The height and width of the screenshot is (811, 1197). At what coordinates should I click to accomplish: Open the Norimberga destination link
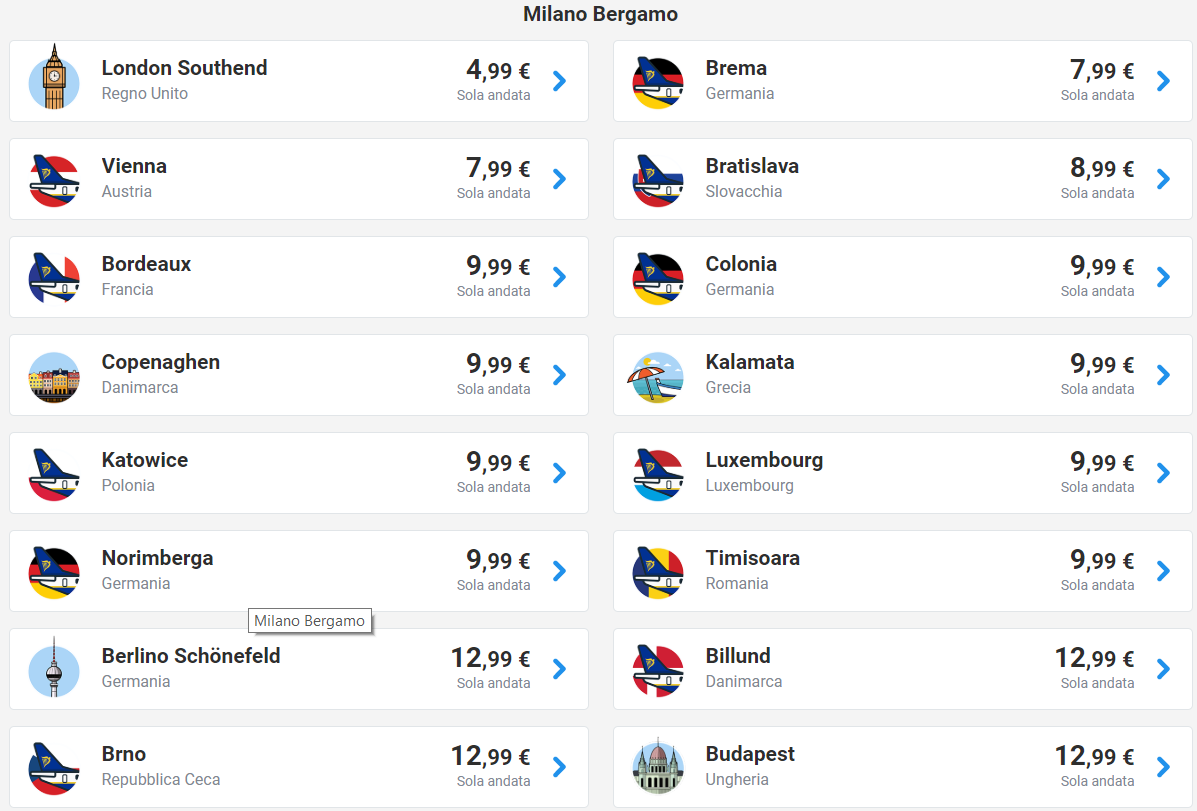(157, 558)
